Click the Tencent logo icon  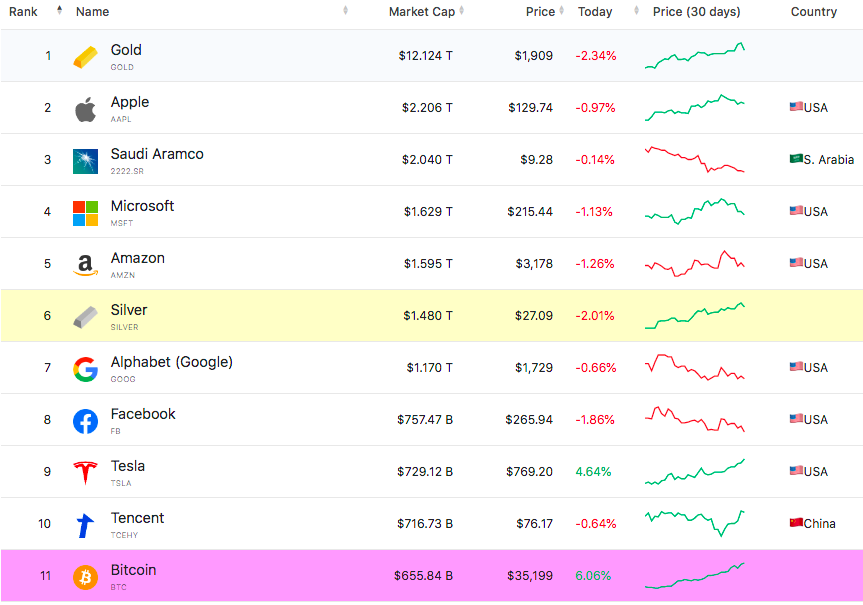pyautogui.click(x=85, y=525)
